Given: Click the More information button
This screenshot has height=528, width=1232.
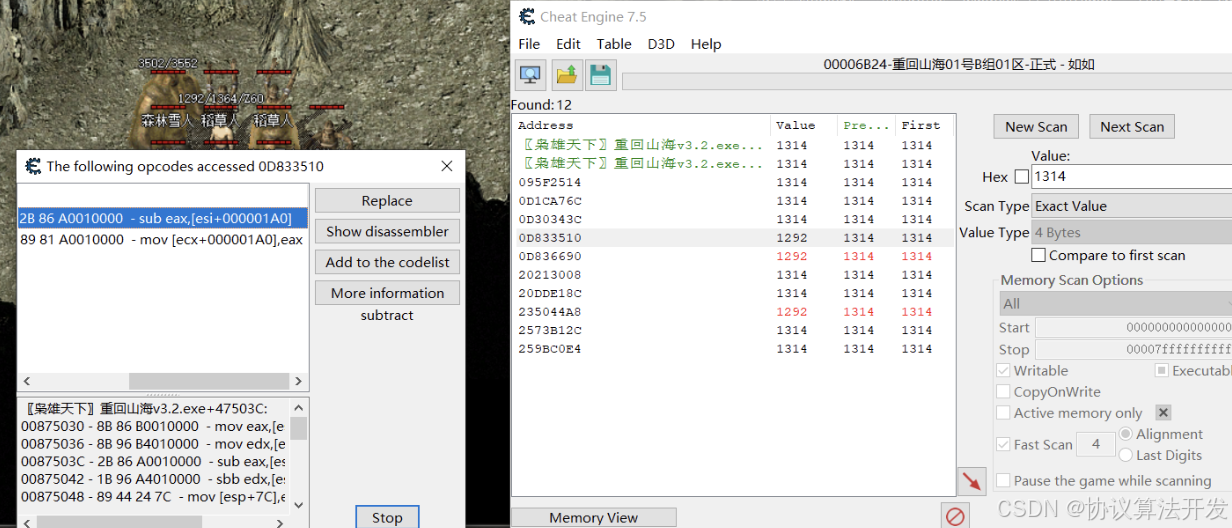Looking at the screenshot, I should [387, 293].
